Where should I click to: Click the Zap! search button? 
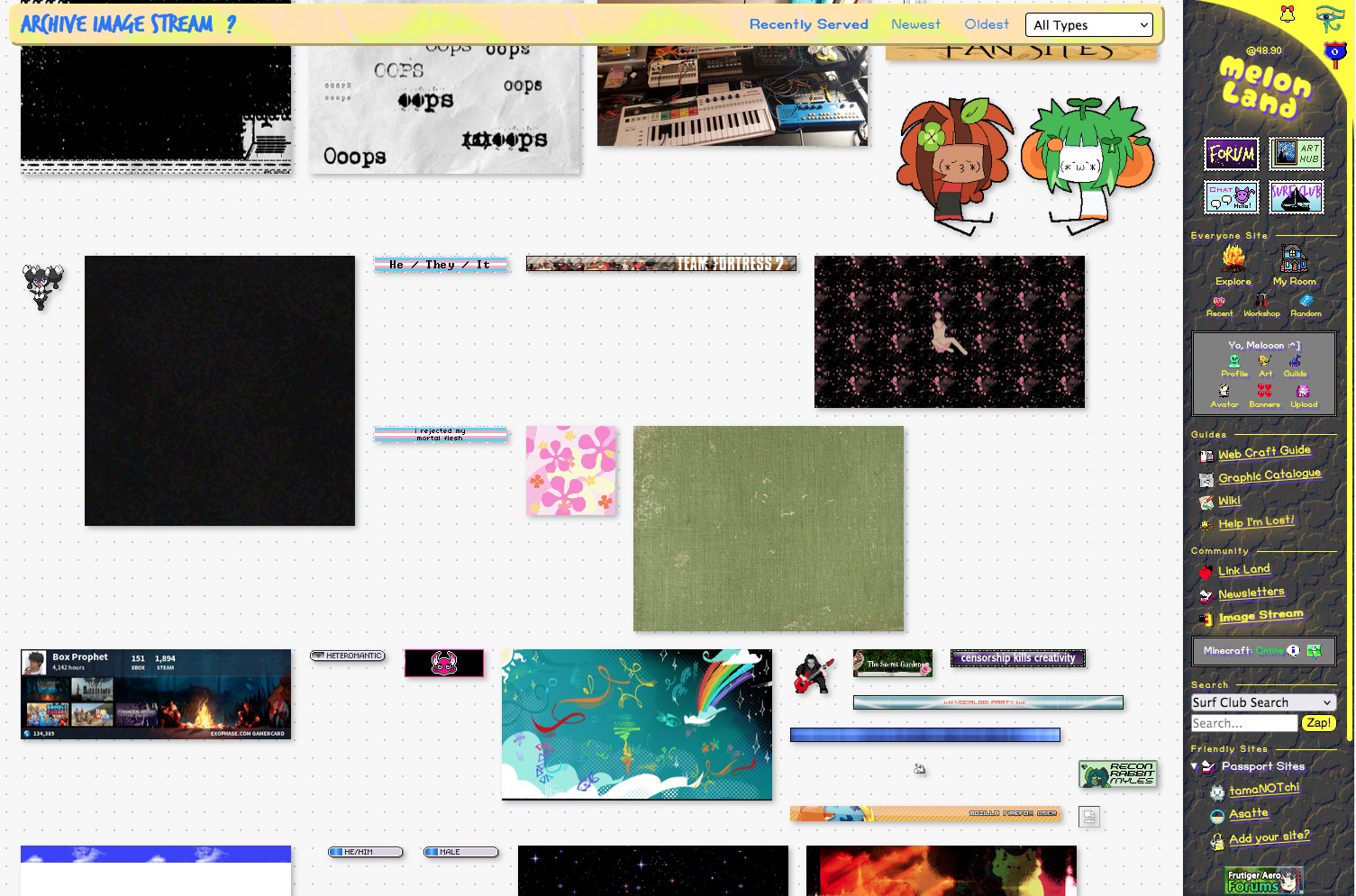click(x=1318, y=723)
